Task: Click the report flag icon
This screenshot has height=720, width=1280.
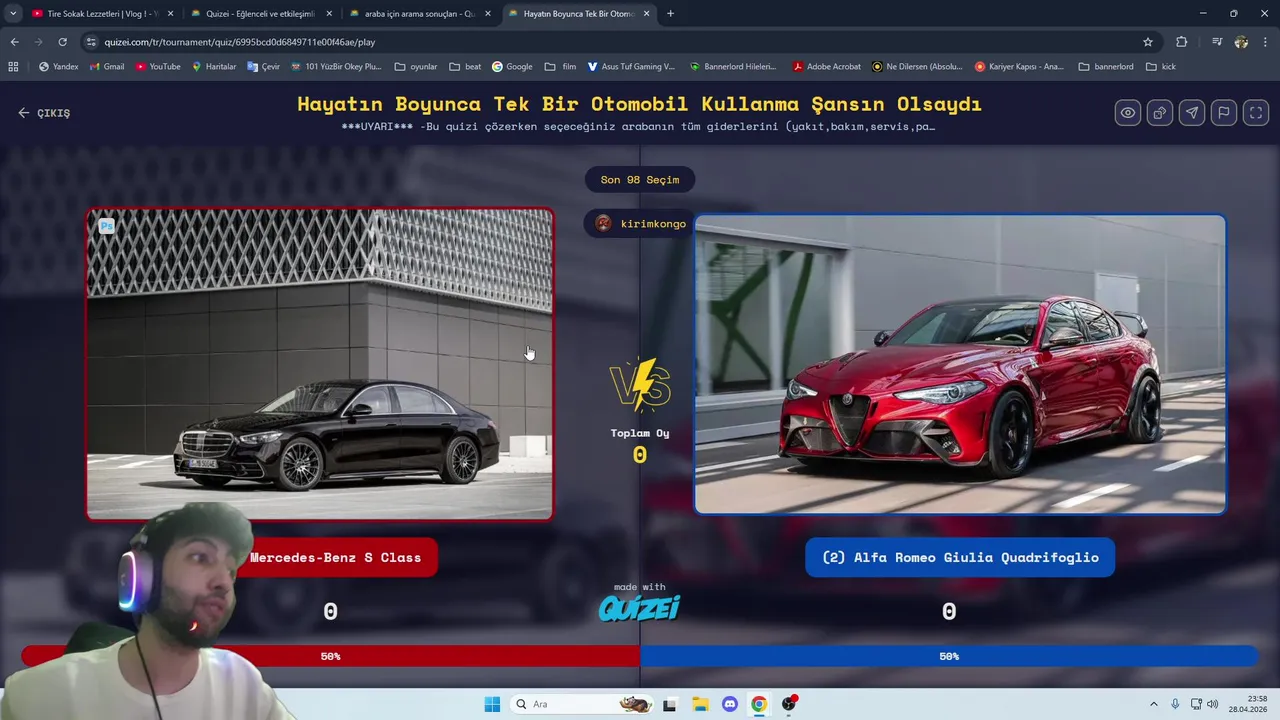Action: [1224, 113]
